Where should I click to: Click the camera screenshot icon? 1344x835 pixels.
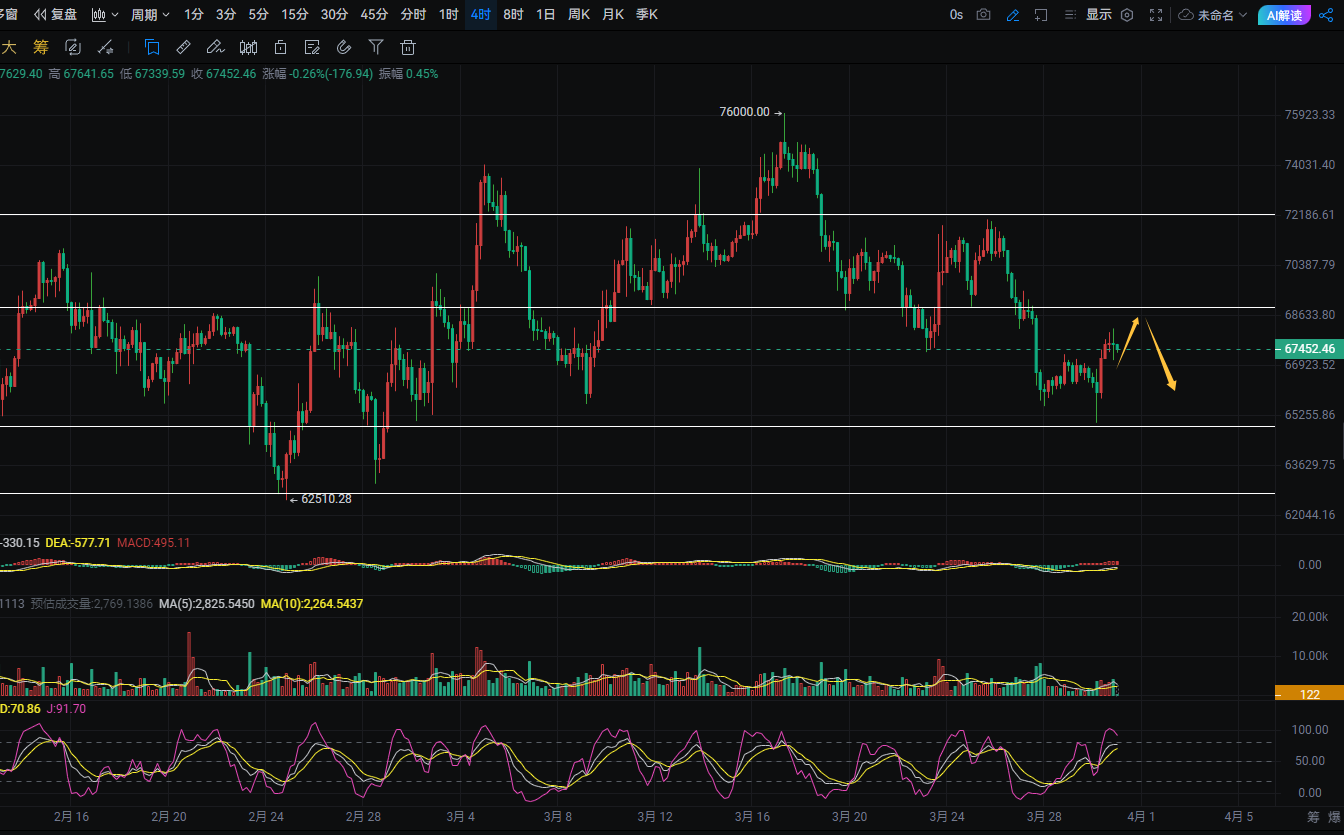[984, 15]
